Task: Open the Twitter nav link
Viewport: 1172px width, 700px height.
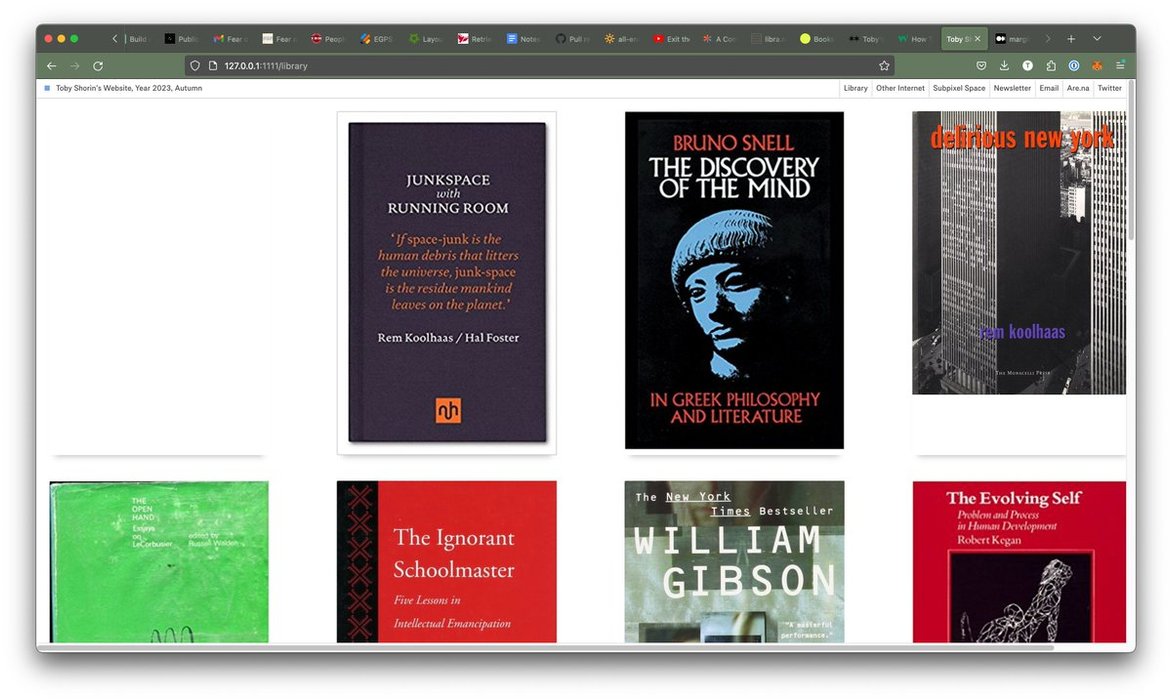Action: [x=1109, y=88]
